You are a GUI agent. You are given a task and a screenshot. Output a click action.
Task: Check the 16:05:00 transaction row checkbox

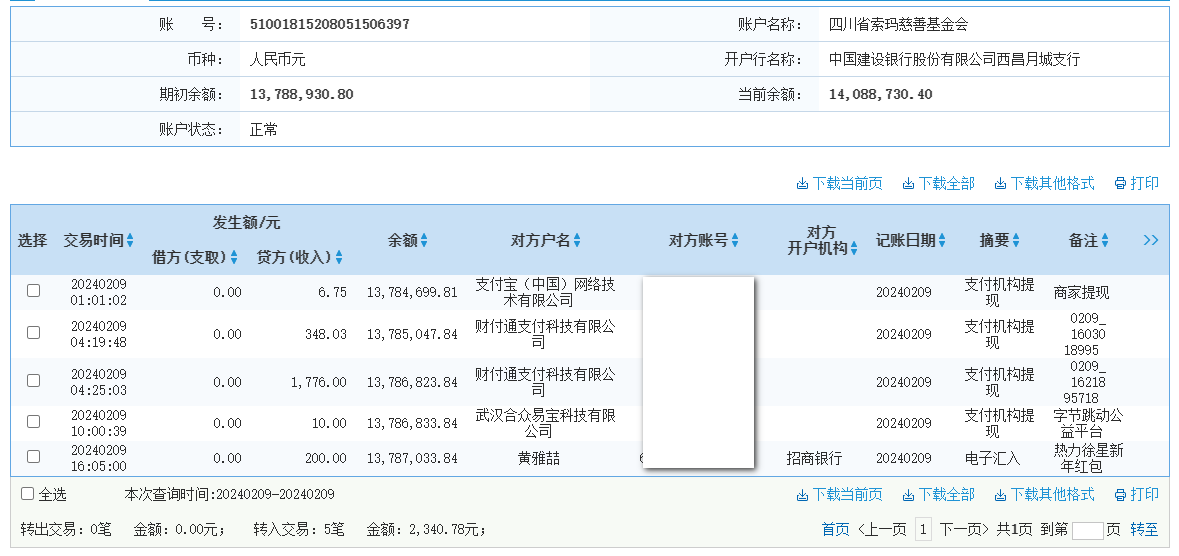(x=33, y=457)
